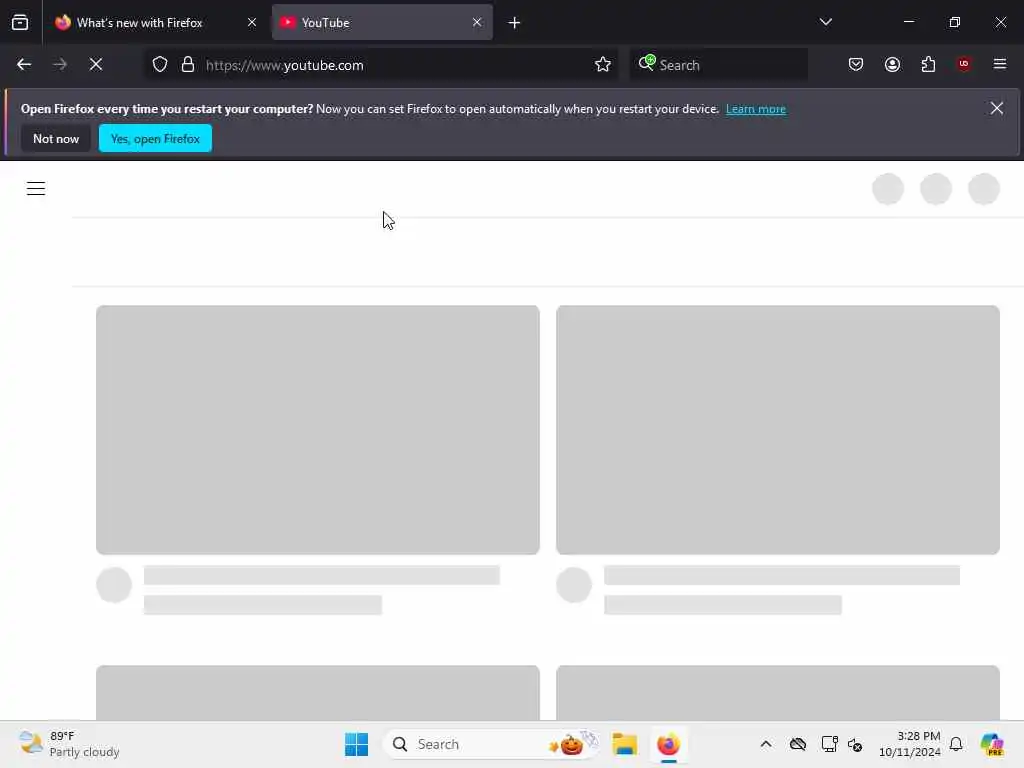
Task: Open the Windows Start menu
Action: click(357, 744)
